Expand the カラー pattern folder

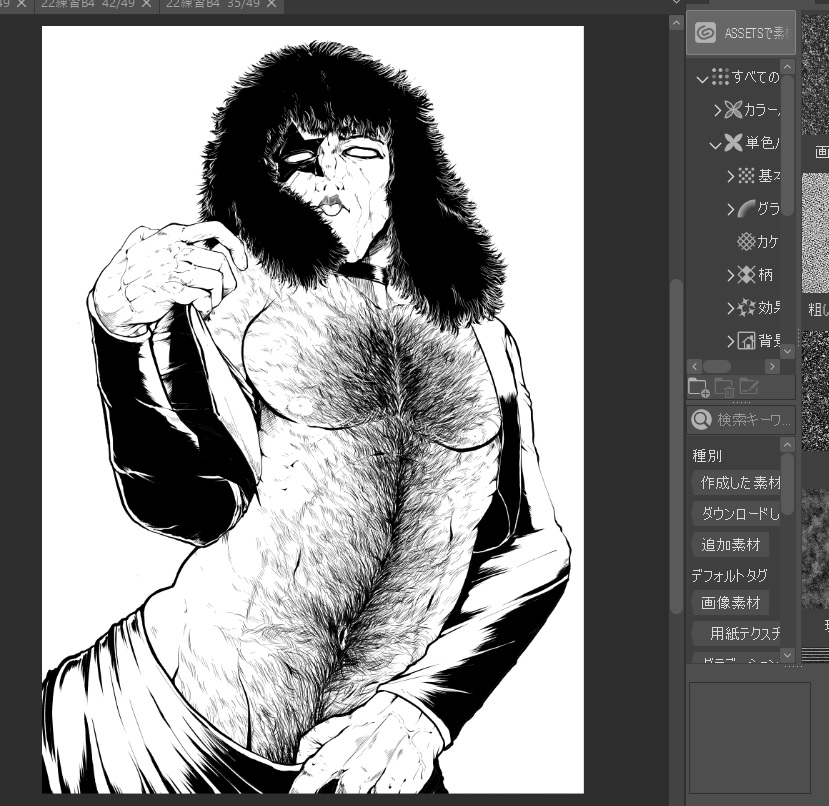point(717,111)
